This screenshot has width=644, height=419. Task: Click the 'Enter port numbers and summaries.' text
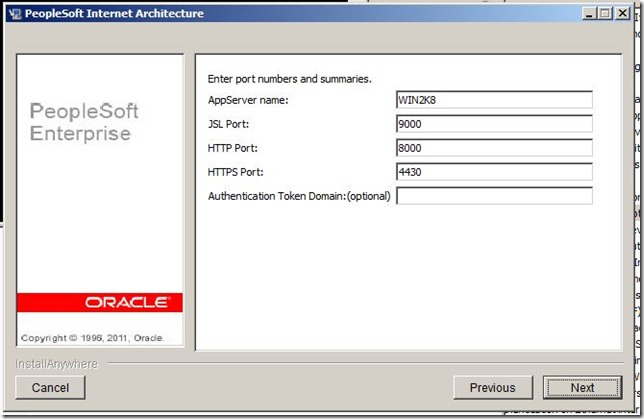(x=290, y=79)
